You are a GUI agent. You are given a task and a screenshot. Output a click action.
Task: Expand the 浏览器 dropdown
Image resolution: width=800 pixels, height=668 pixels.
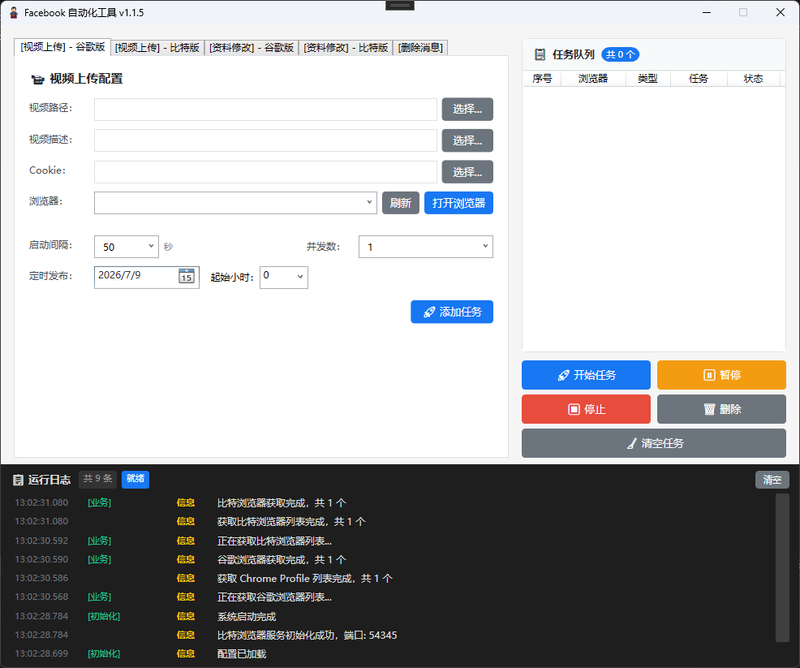pyautogui.click(x=235, y=203)
